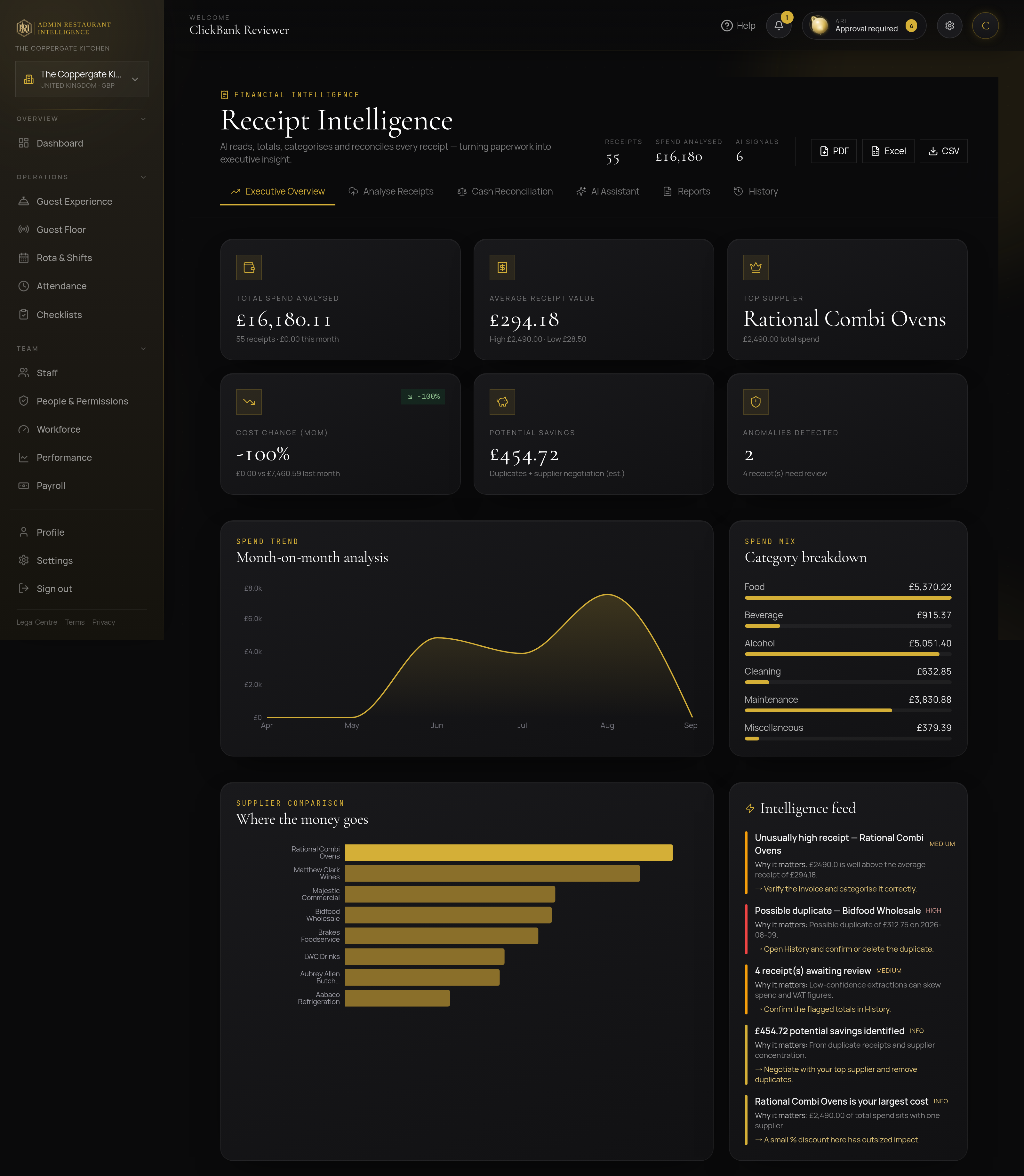Click the Guest Experience sidebar icon
Screen dimensions: 1024x1176
[23, 201]
